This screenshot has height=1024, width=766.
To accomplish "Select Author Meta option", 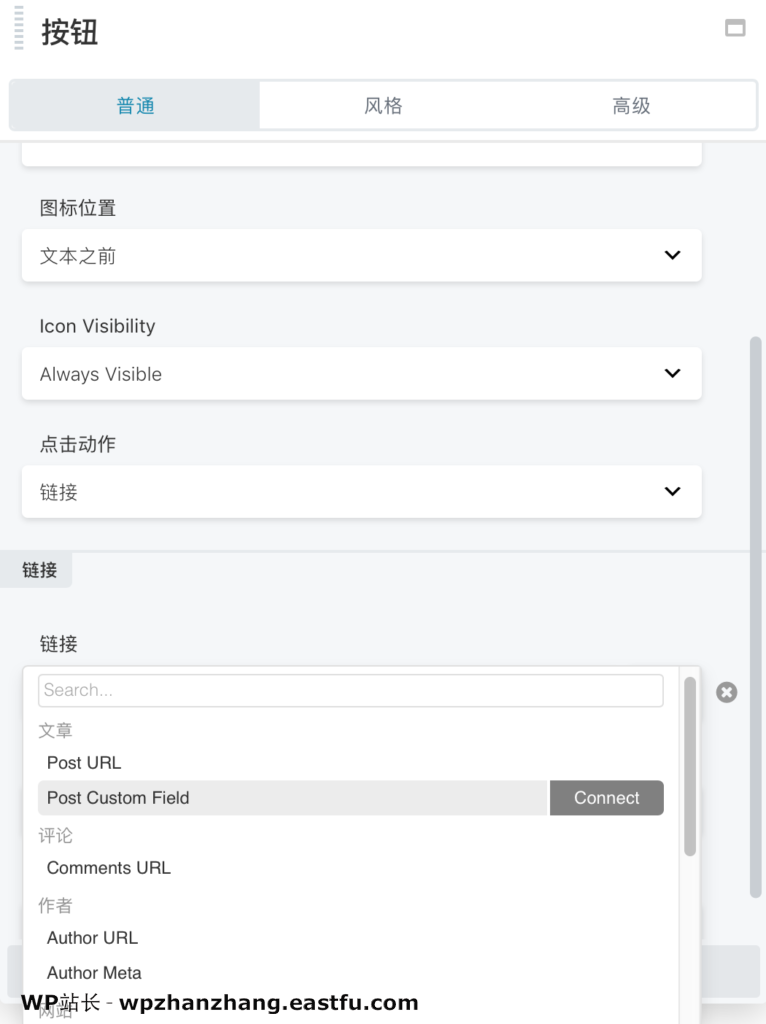I will pyautogui.click(x=94, y=973).
